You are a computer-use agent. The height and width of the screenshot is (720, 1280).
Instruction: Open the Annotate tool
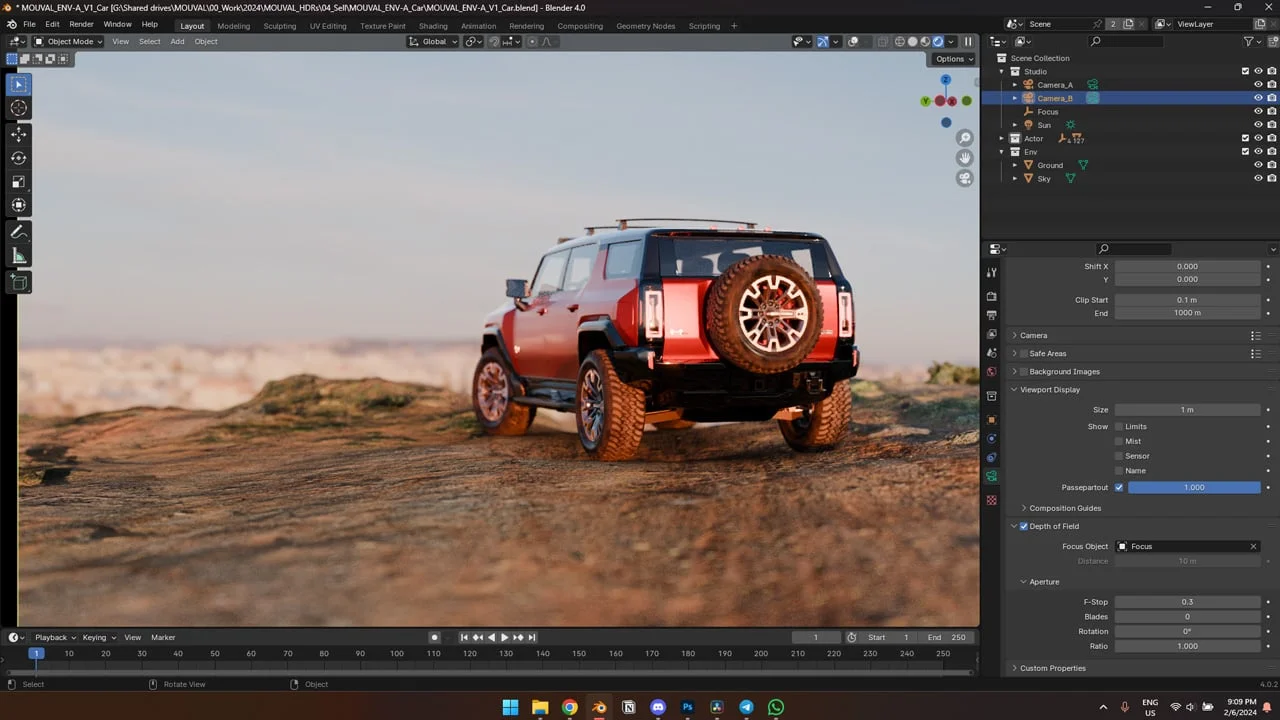18,231
